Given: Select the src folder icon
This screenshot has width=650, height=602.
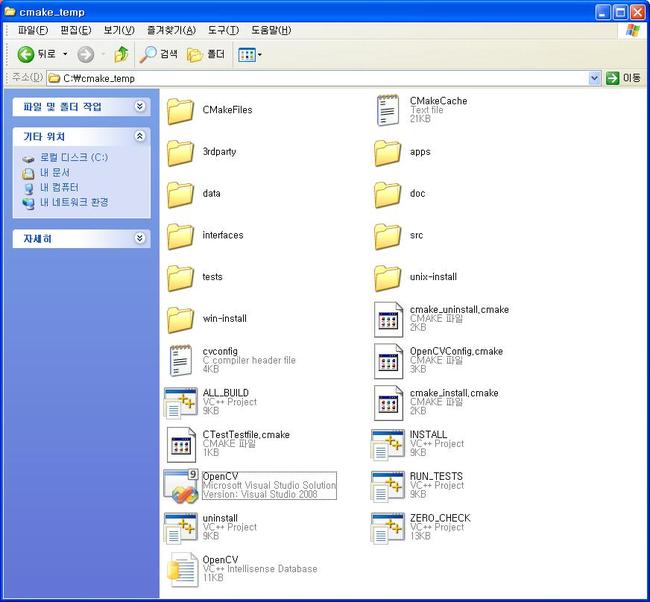Looking at the screenshot, I should tap(388, 236).
